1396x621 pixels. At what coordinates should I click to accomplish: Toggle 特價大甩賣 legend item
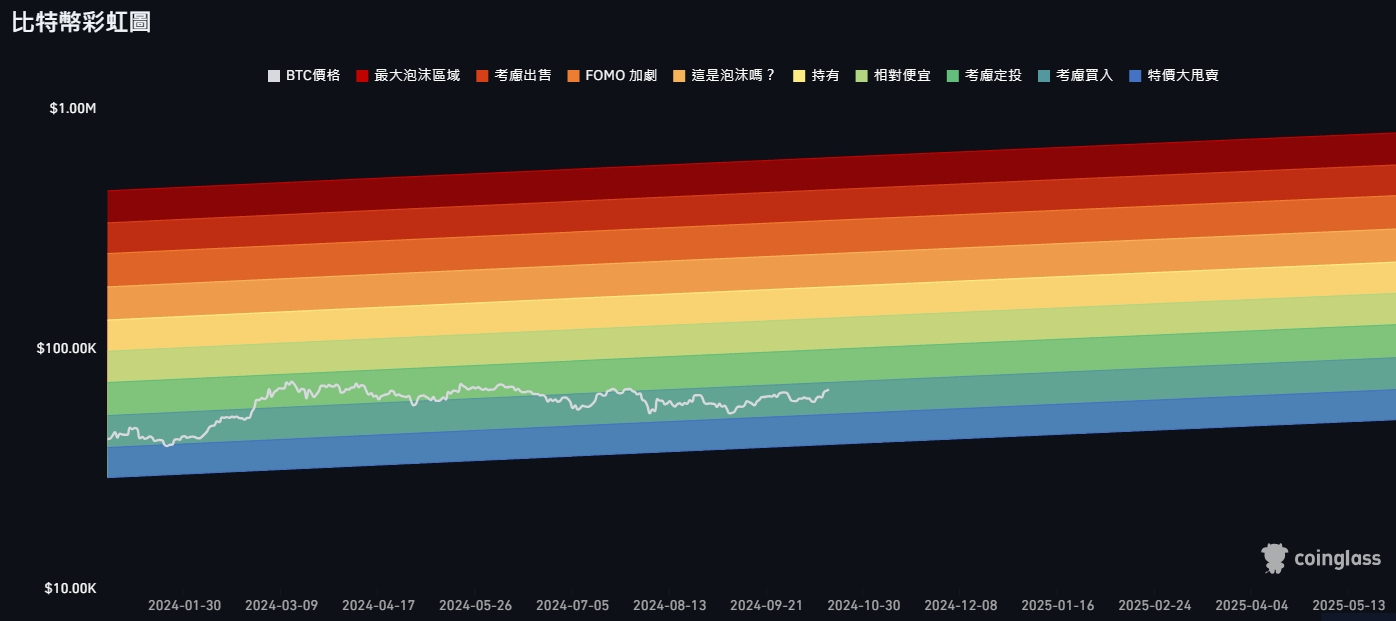[1173, 76]
